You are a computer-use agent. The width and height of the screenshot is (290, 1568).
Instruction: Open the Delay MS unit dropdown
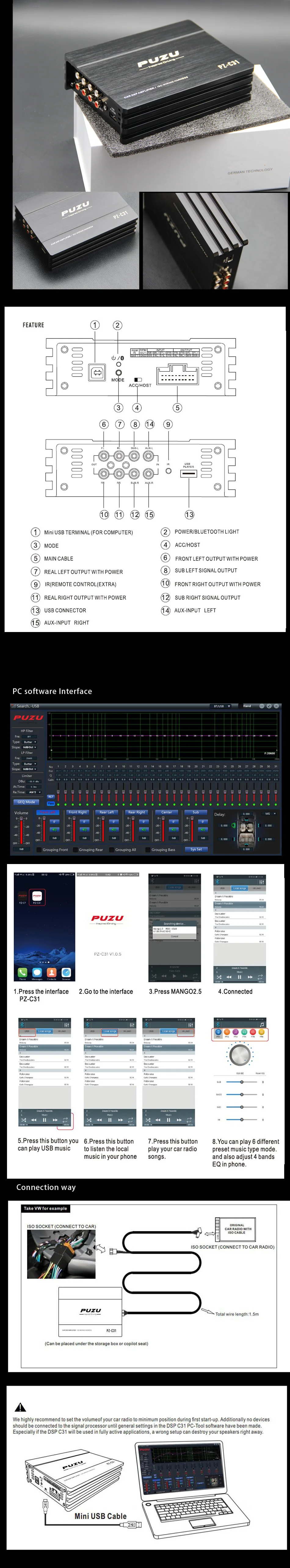270,813
